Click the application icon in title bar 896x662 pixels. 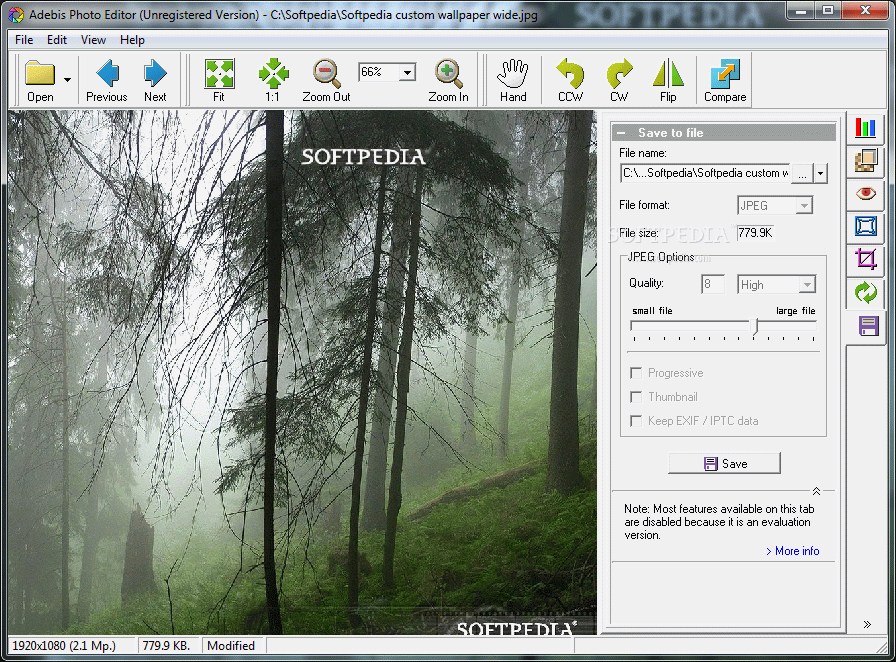click(x=16, y=14)
